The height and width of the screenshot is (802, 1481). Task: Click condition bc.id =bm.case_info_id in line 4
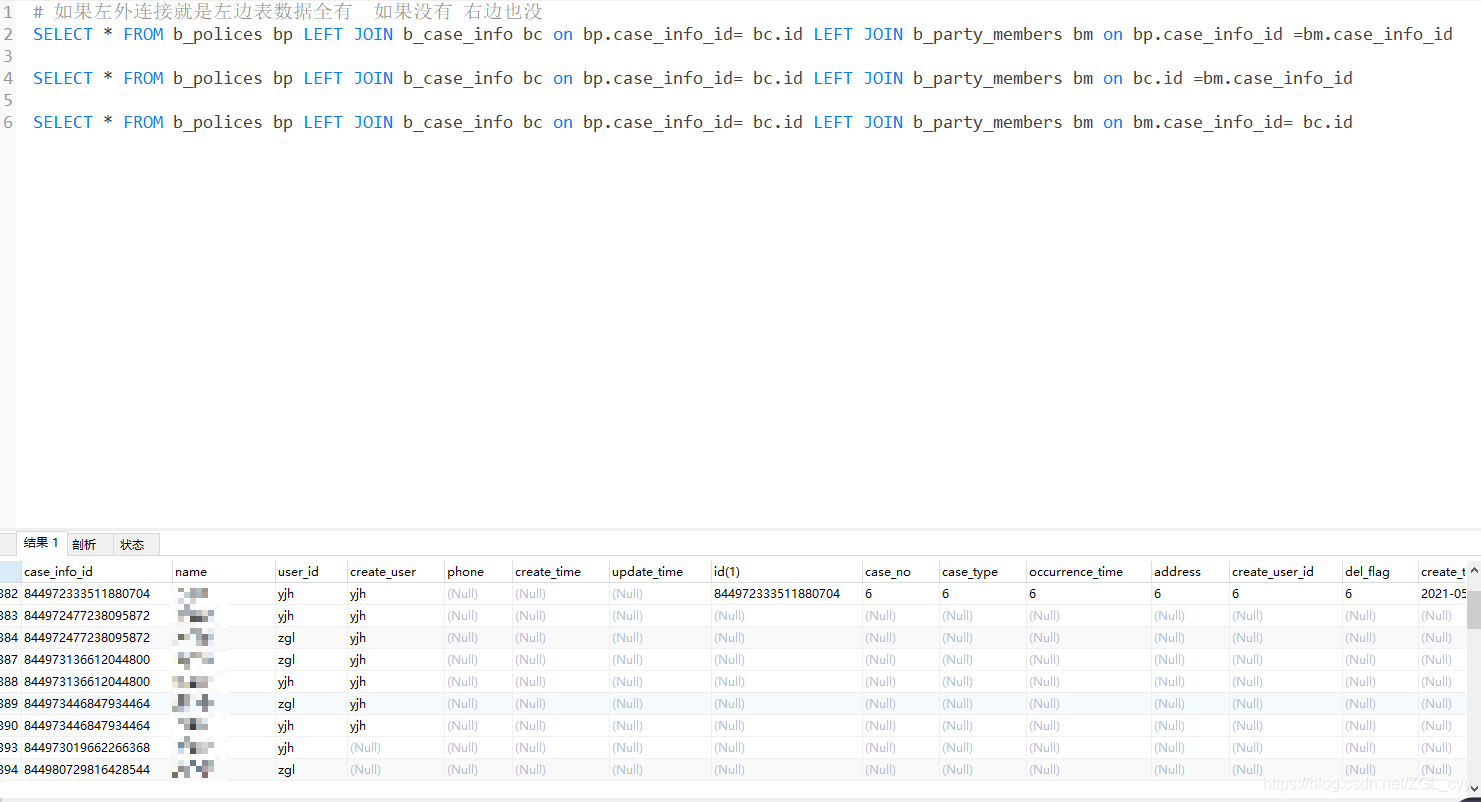[x=1243, y=78]
